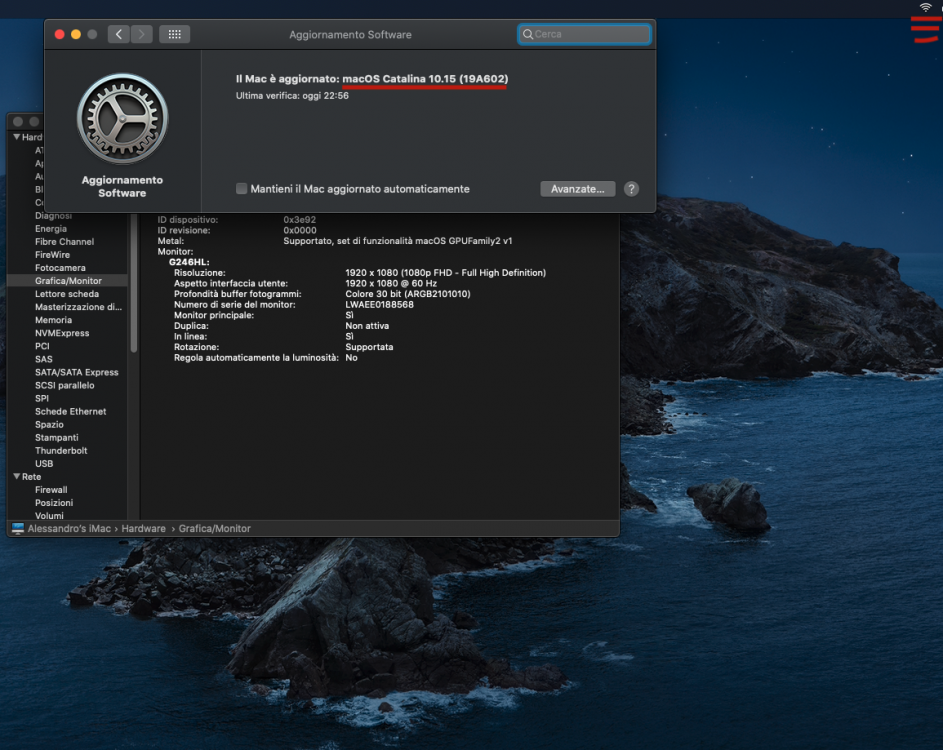Collapse the Hardware section triangle
Image resolution: width=943 pixels, height=750 pixels.
pos(17,137)
